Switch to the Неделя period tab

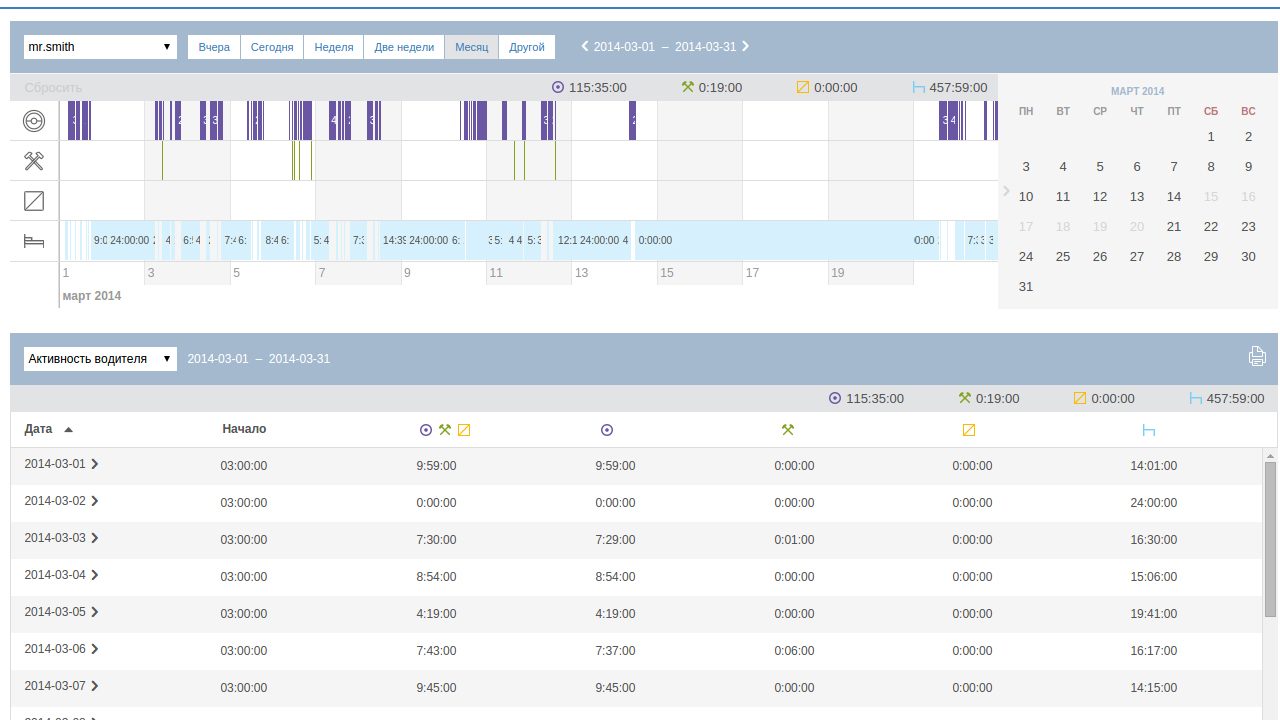pos(333,47)
